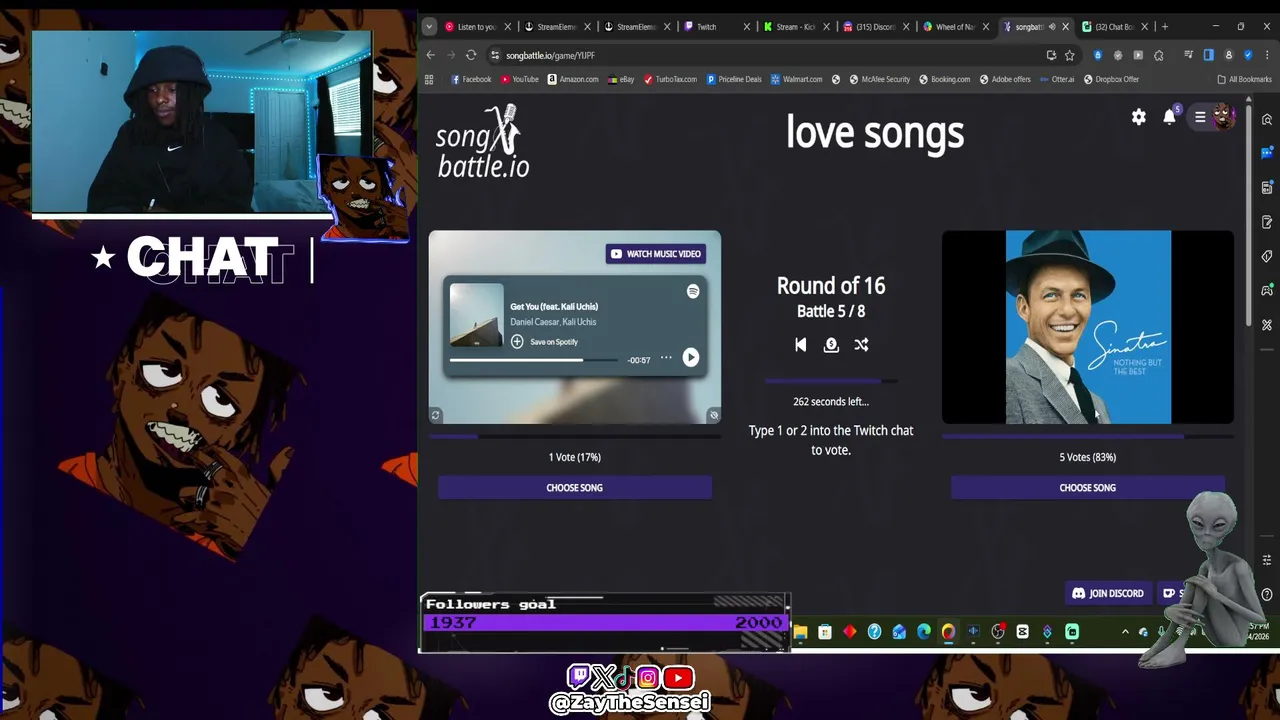
Task: Click the songbattle.io logo
Action: point(483,142)
